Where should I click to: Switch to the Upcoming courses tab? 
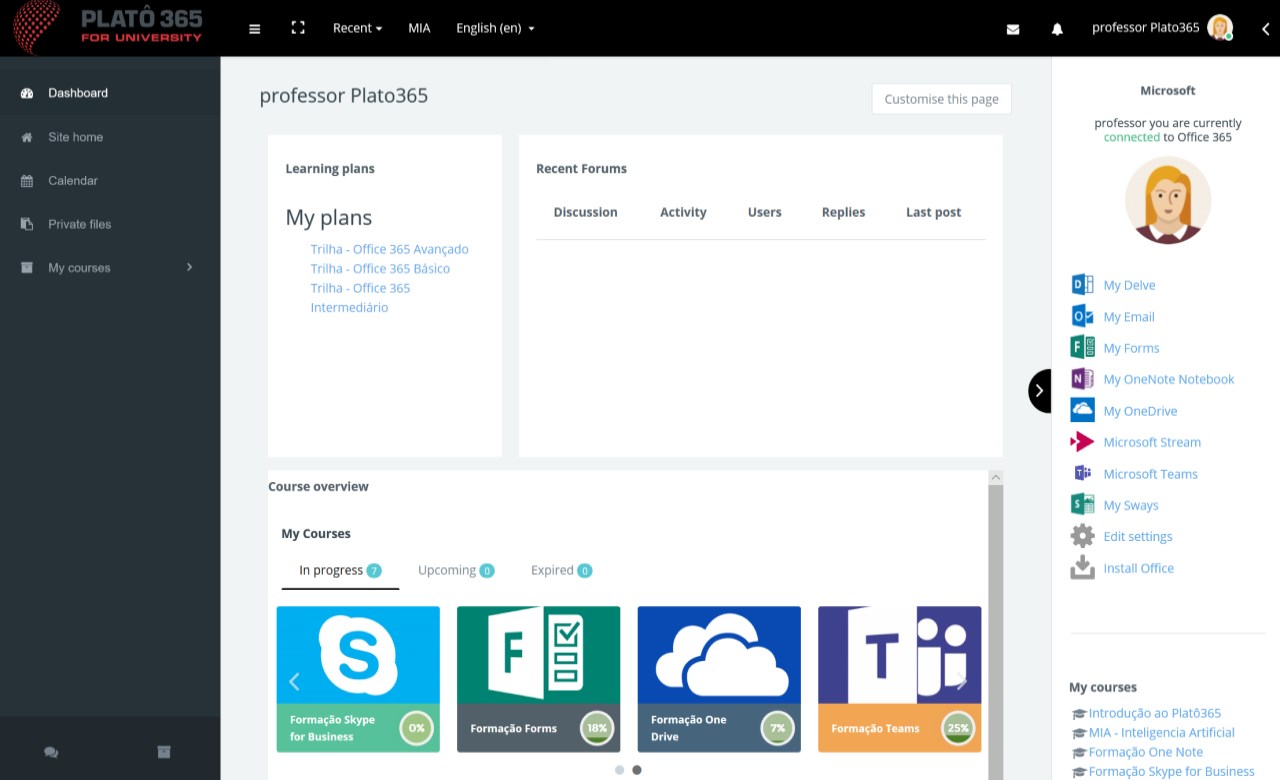[456, 570]
